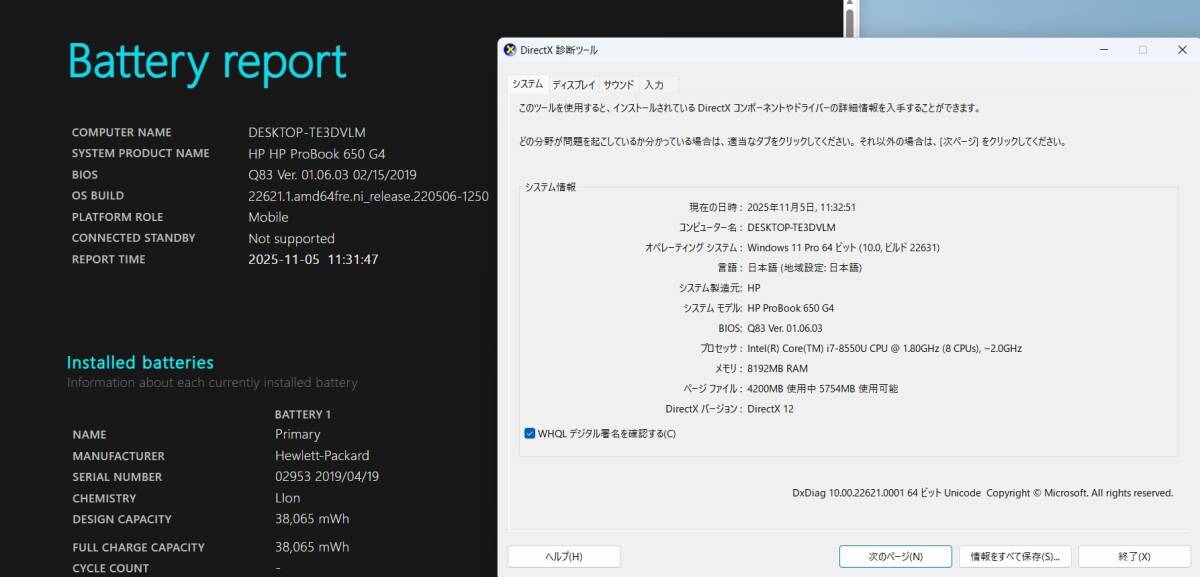Toggle the WHQL digital signature checkbox
Image resolution: width=1200 pixels, height=577 pixels.
tap(530, 433)
